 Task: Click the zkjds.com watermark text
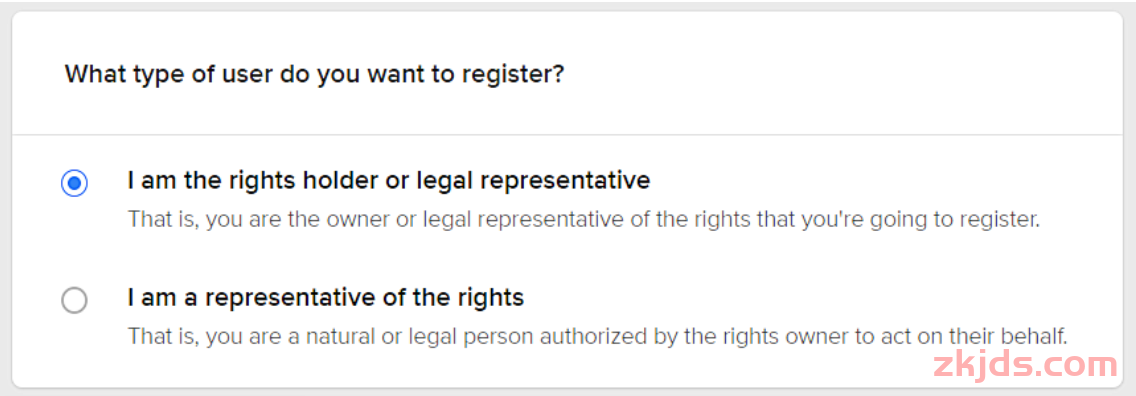pyautogui.click(x=1025, y=364)
